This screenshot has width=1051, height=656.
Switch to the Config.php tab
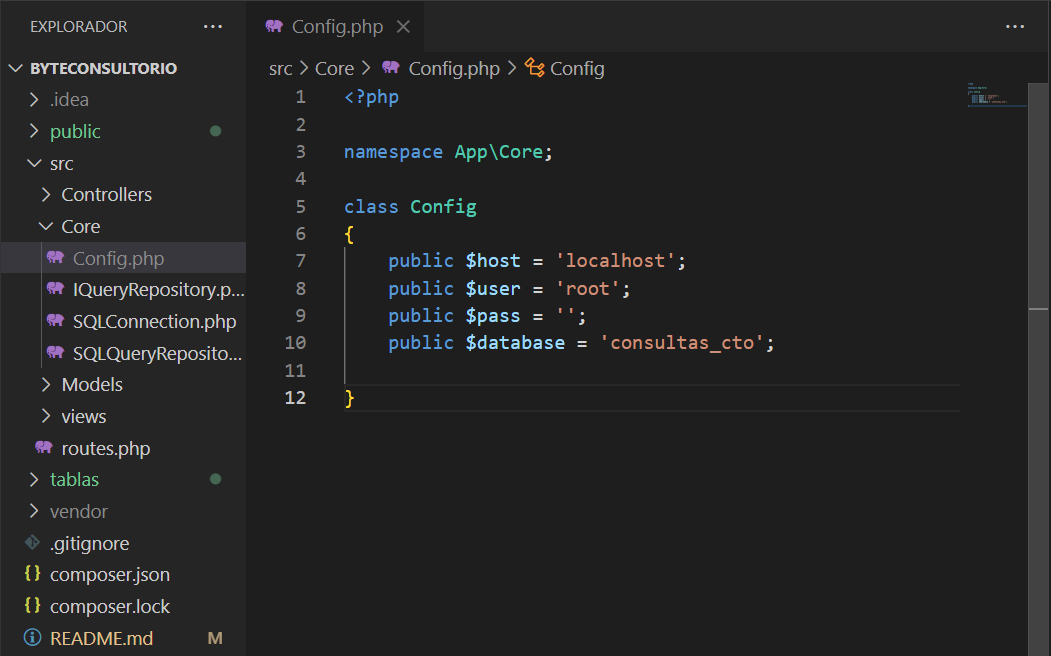pos(336,27)
